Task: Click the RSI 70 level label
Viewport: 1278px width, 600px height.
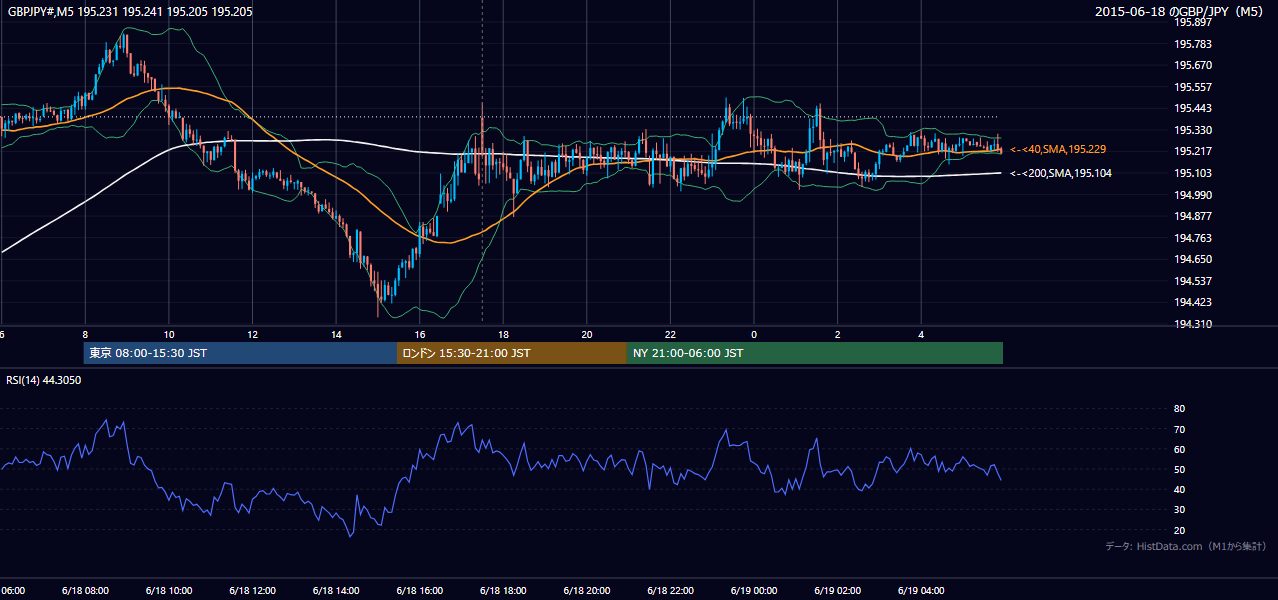Action: [x=1179, y=429]
